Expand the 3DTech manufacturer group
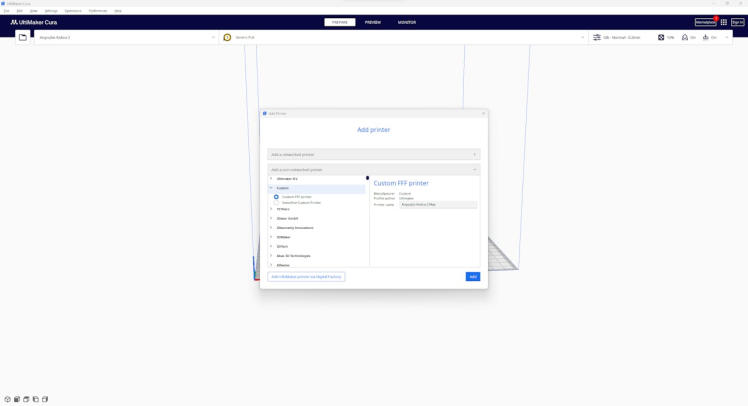 pyautogui.click(x=271, y=246)
